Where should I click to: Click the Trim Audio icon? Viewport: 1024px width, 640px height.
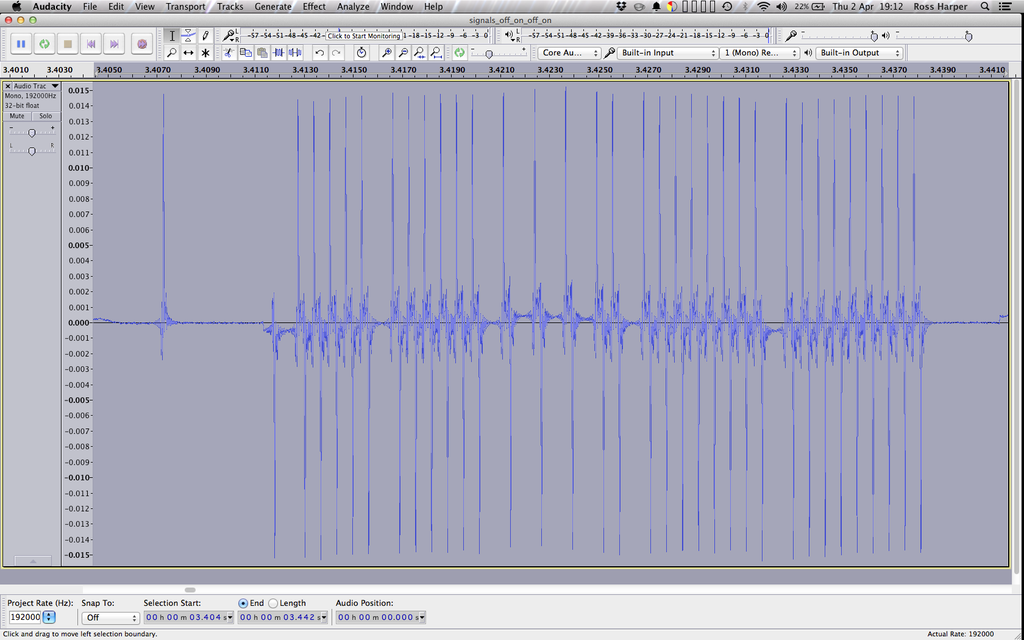coord(279,53)
